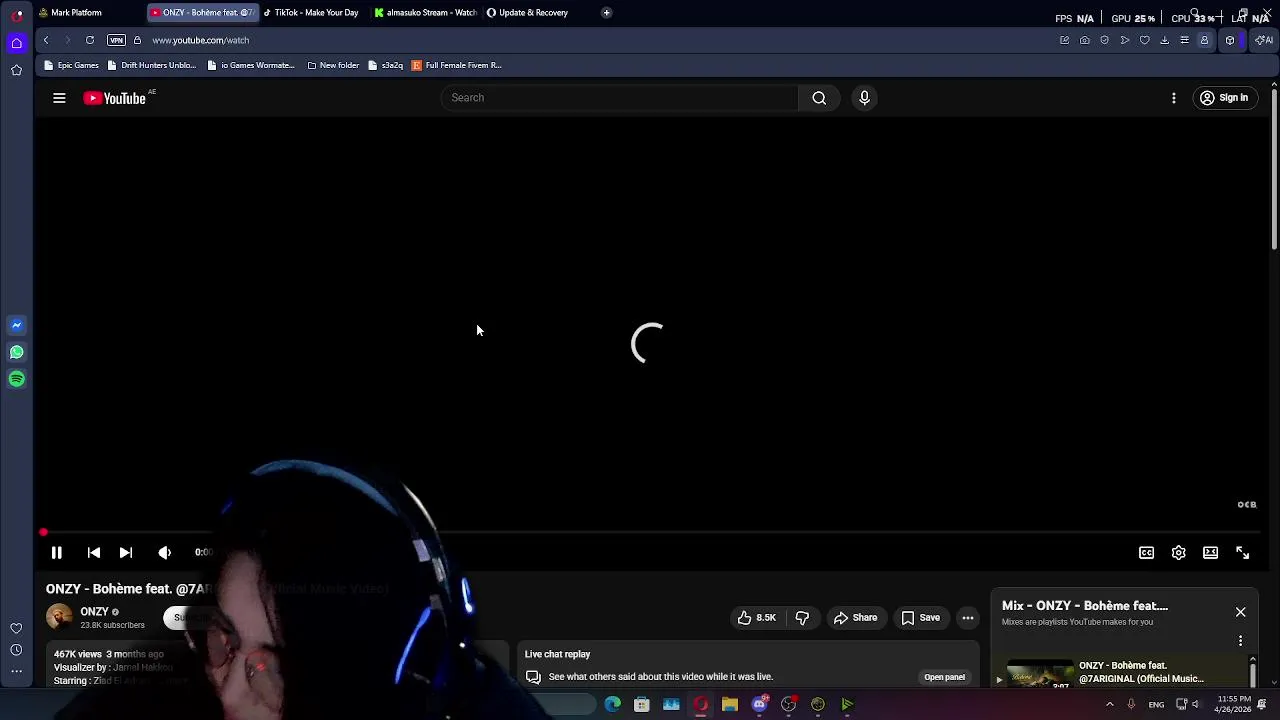
Task: Click the red video progress bar scrubber
Action: click(43, 533)
